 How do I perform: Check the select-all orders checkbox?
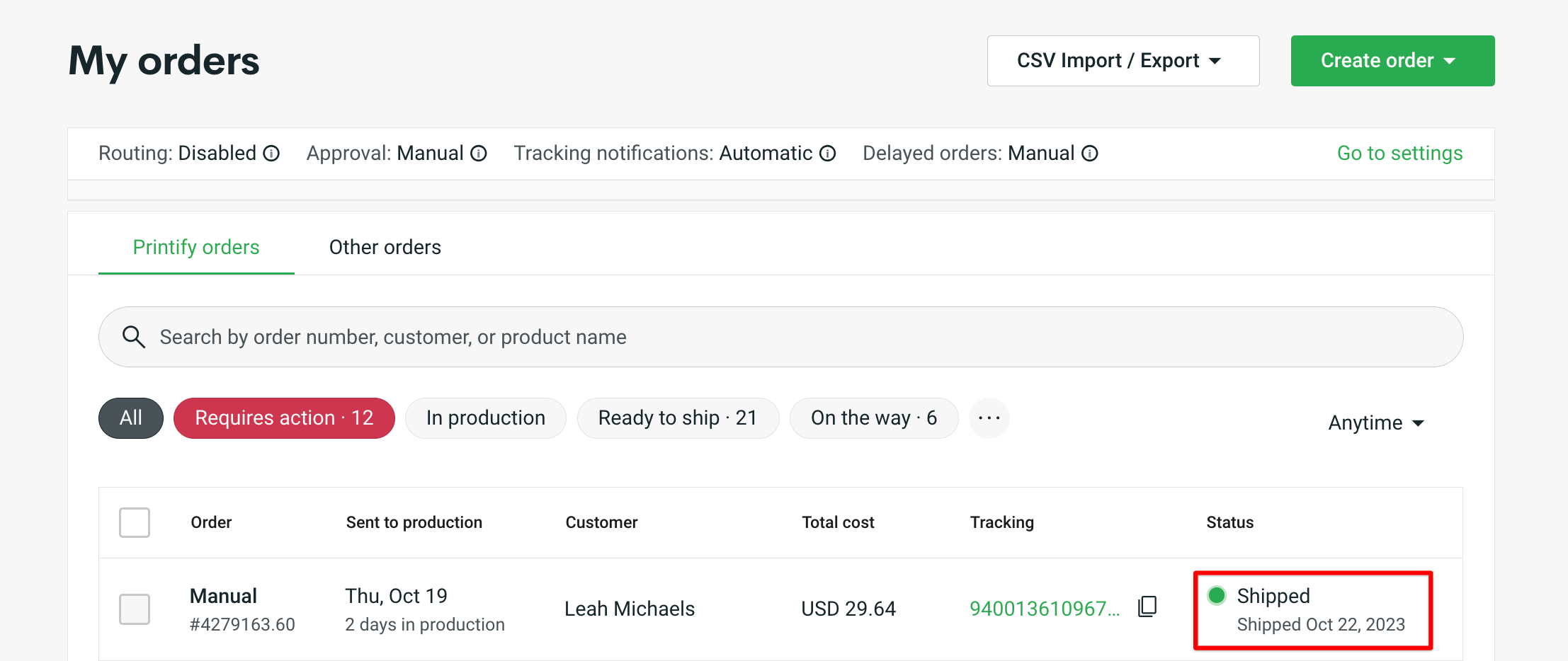pyautogui.click(x=135, y=522)
